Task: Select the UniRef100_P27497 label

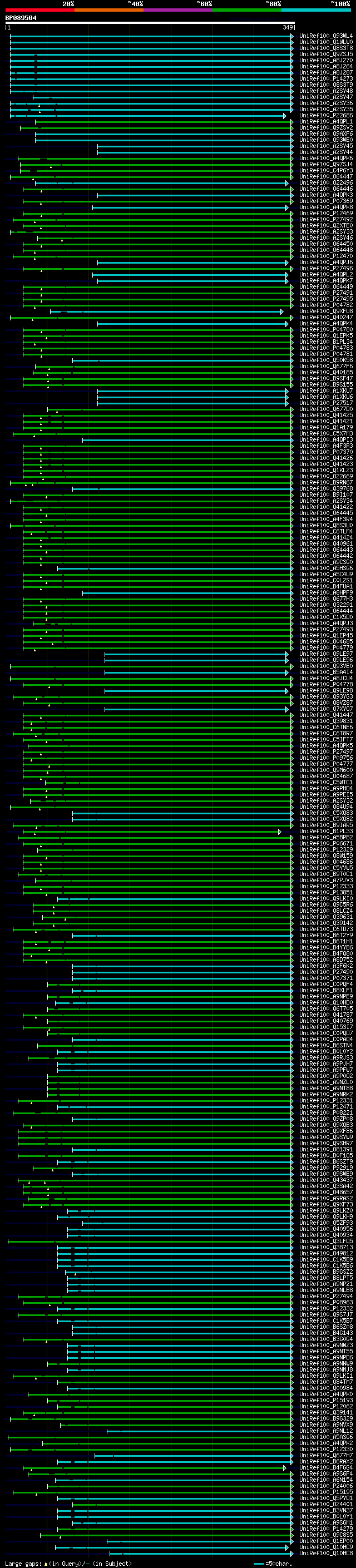Action: (325, 751)
